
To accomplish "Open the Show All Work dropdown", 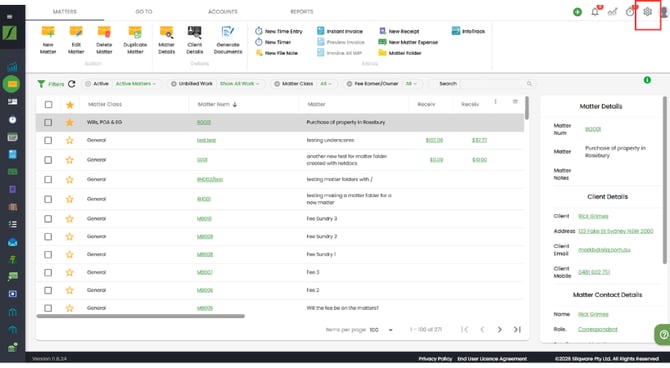I will click(x=239, y=84).
